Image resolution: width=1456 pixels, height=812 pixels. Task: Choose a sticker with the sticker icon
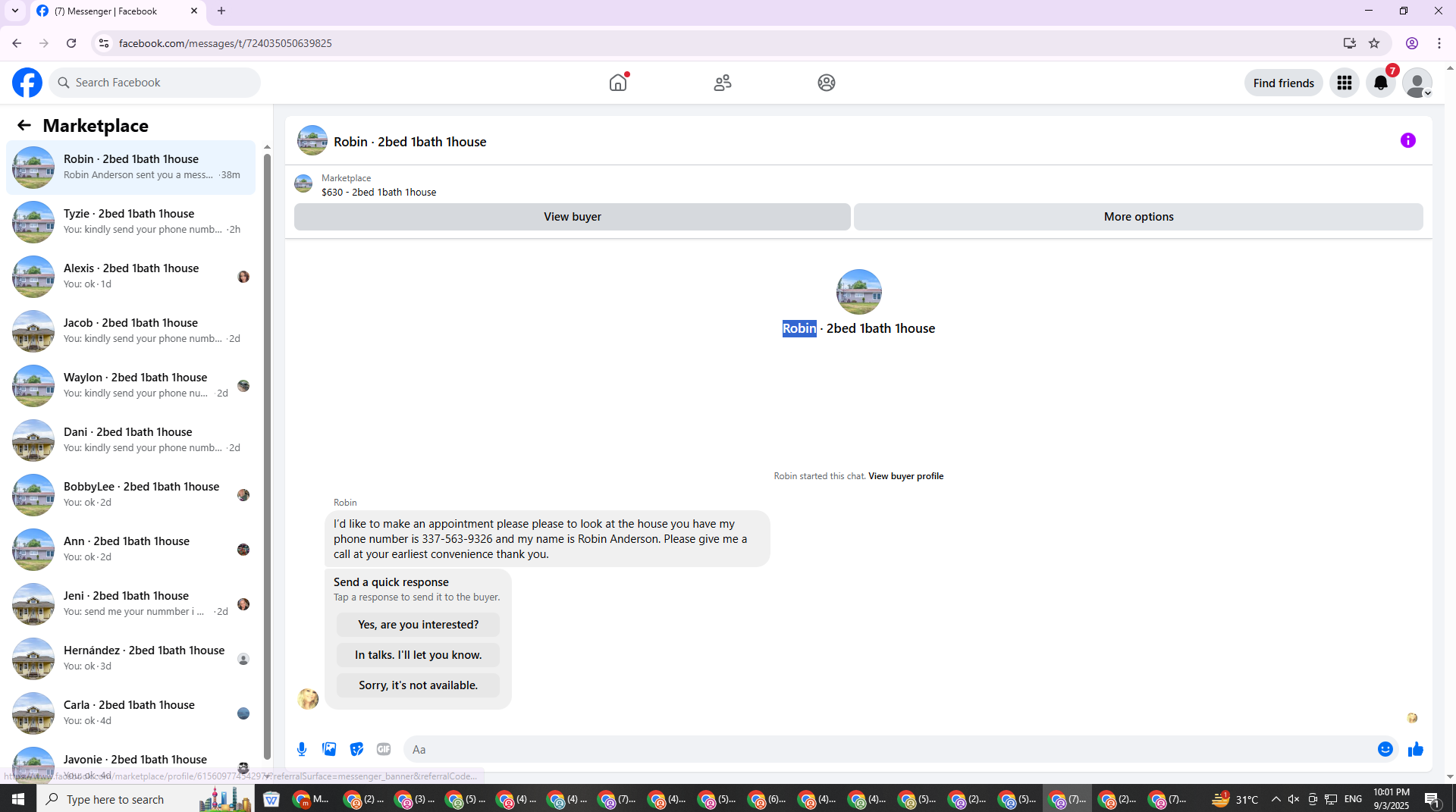coord(356,749)
